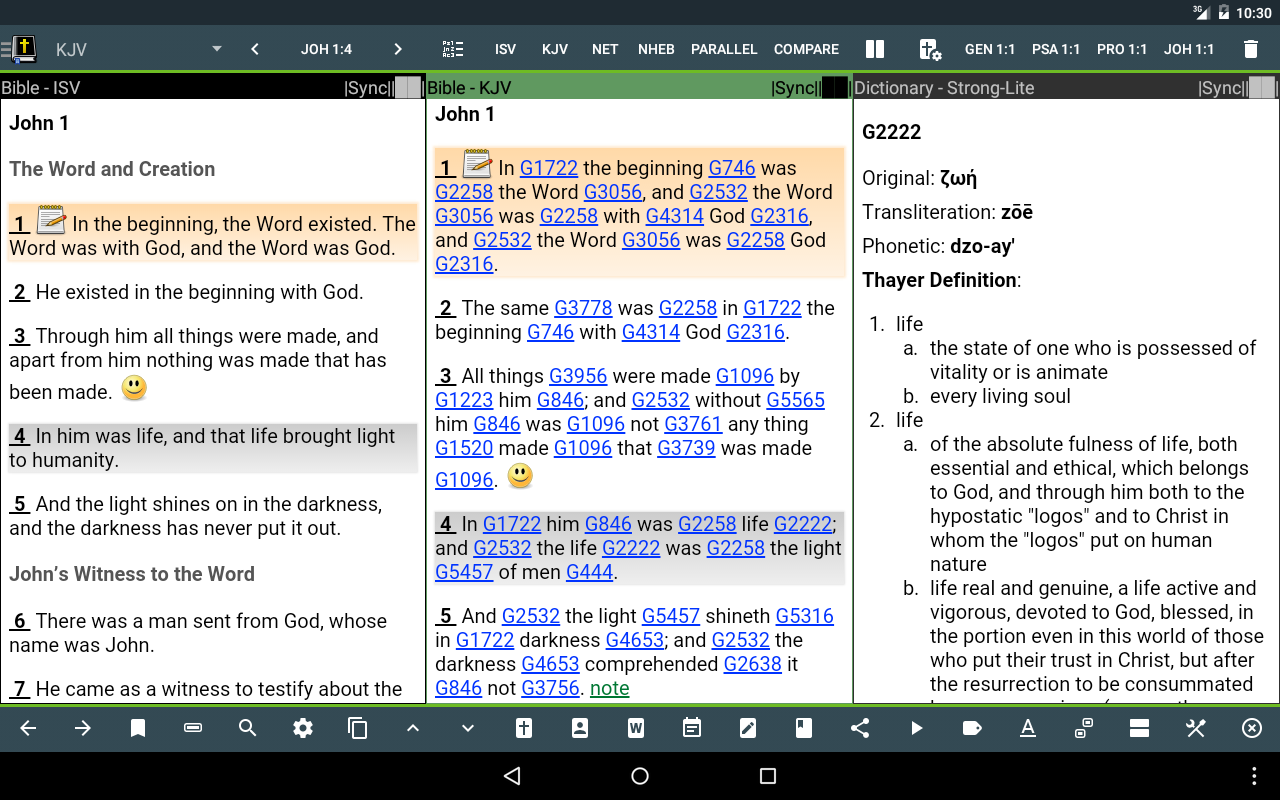Start text-to-speech with the play icon
The image size is (1280, 800).
915,728
